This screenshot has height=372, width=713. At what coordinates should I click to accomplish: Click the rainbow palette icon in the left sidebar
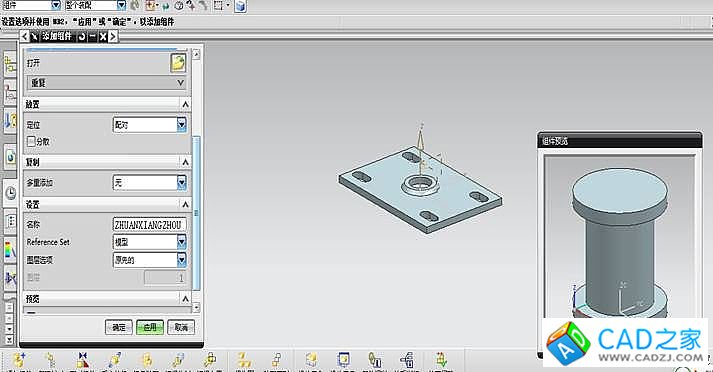point(10,251)
